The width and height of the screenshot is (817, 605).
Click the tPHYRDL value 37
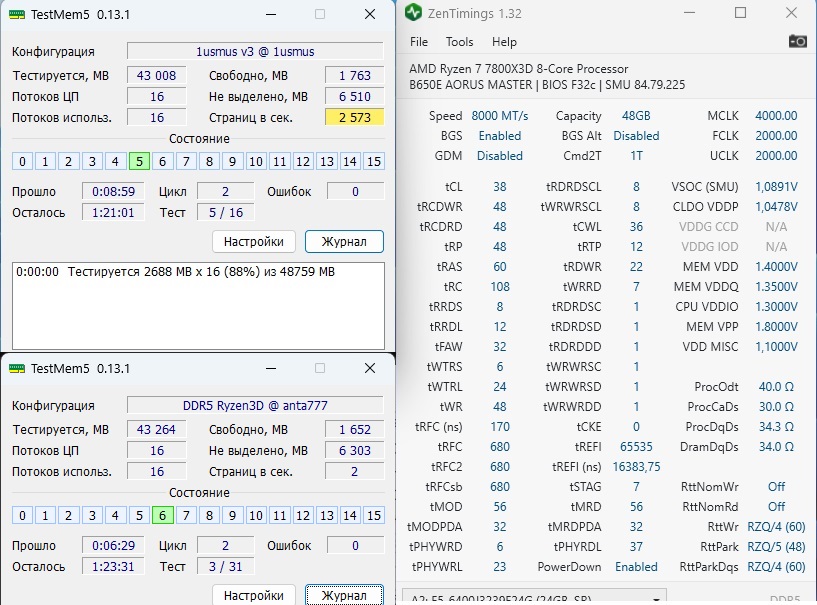pos(636,547)
